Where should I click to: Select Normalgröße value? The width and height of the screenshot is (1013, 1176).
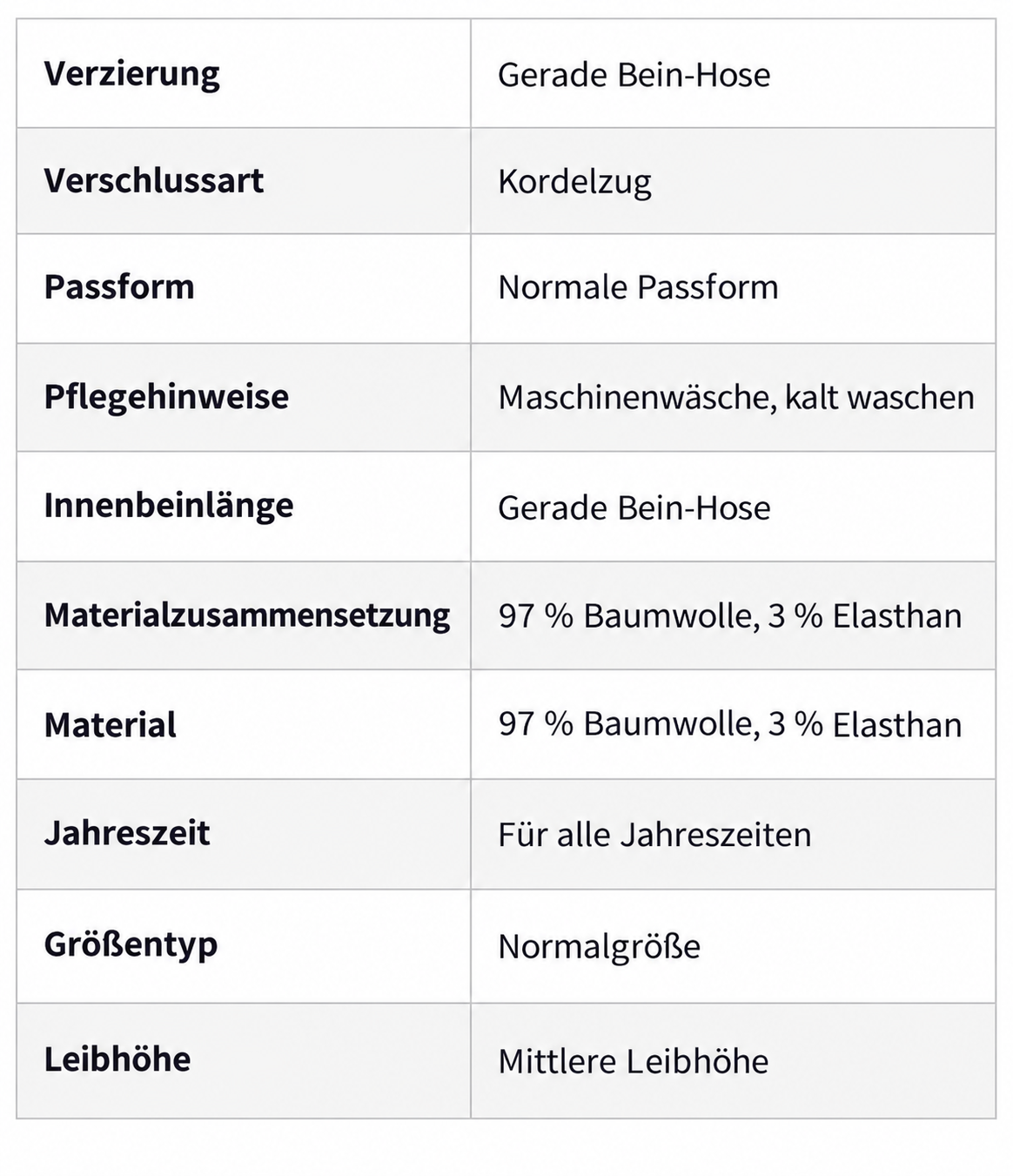point(600,947)
